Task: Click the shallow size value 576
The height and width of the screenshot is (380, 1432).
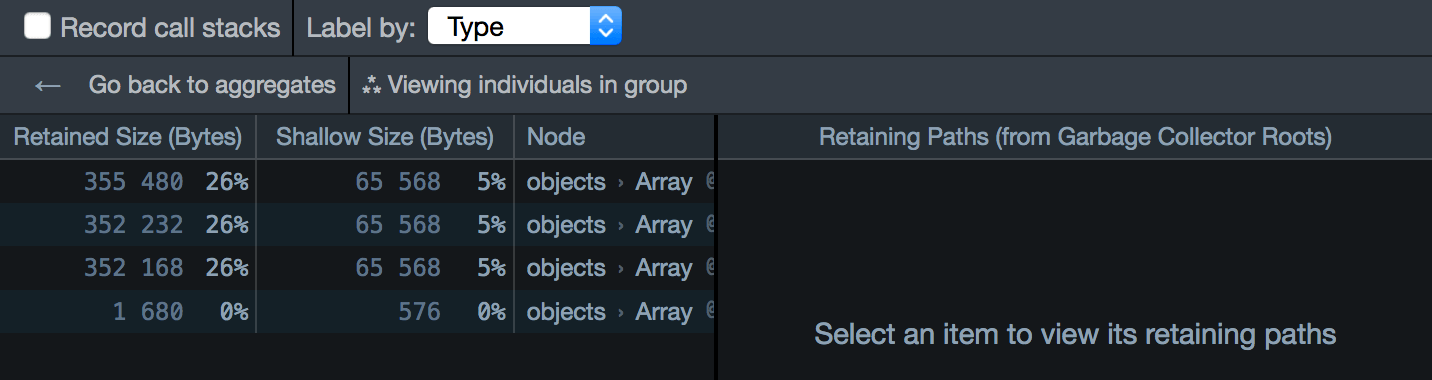Action: pos(418,312)
